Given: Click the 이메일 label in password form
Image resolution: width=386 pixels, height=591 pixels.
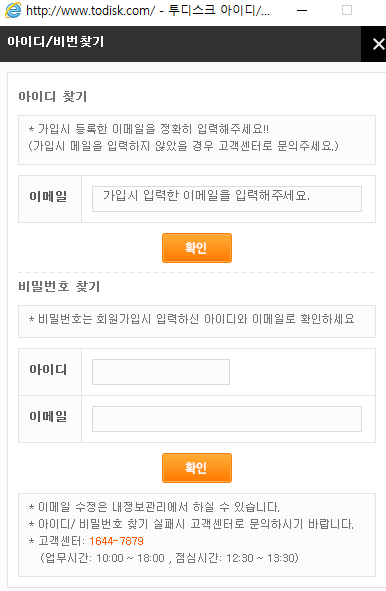Looking at the screenshot, I should [x=48, y=416].
